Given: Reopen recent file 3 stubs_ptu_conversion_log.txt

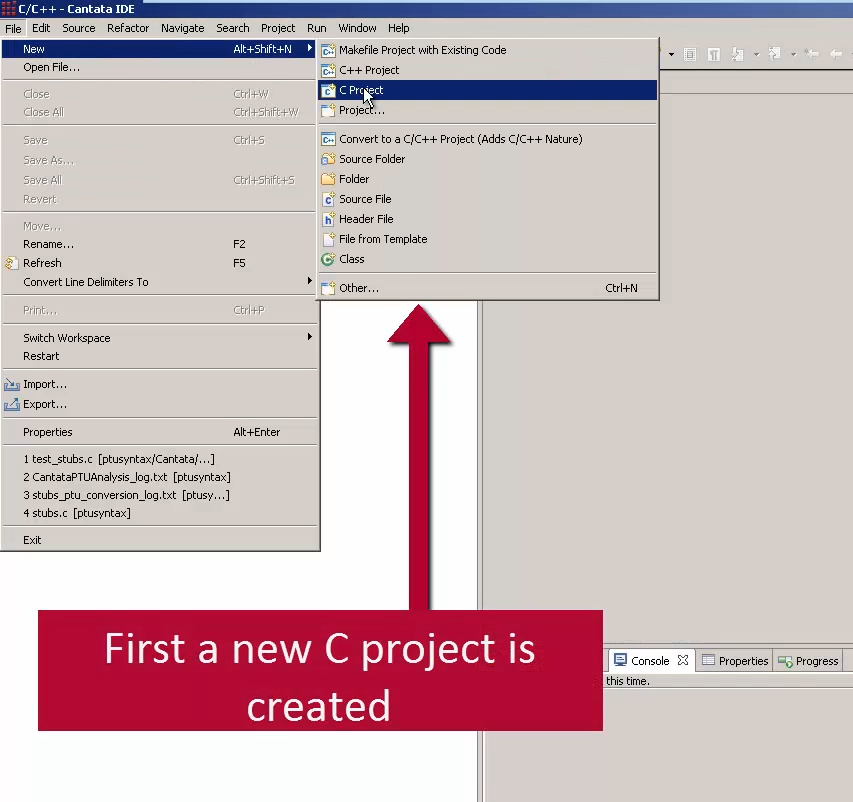Looking at the screenshot, I should [x=158, y=495].
